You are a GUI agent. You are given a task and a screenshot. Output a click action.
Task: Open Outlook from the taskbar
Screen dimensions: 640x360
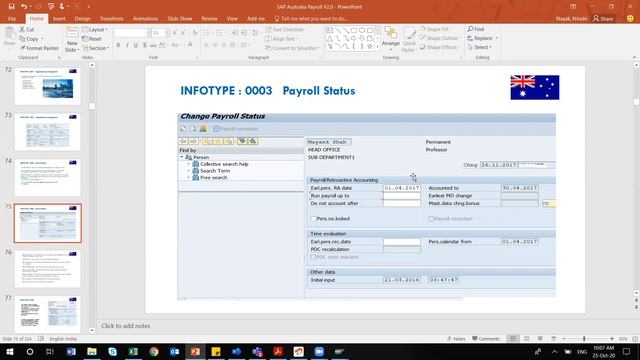pos(174,351)
